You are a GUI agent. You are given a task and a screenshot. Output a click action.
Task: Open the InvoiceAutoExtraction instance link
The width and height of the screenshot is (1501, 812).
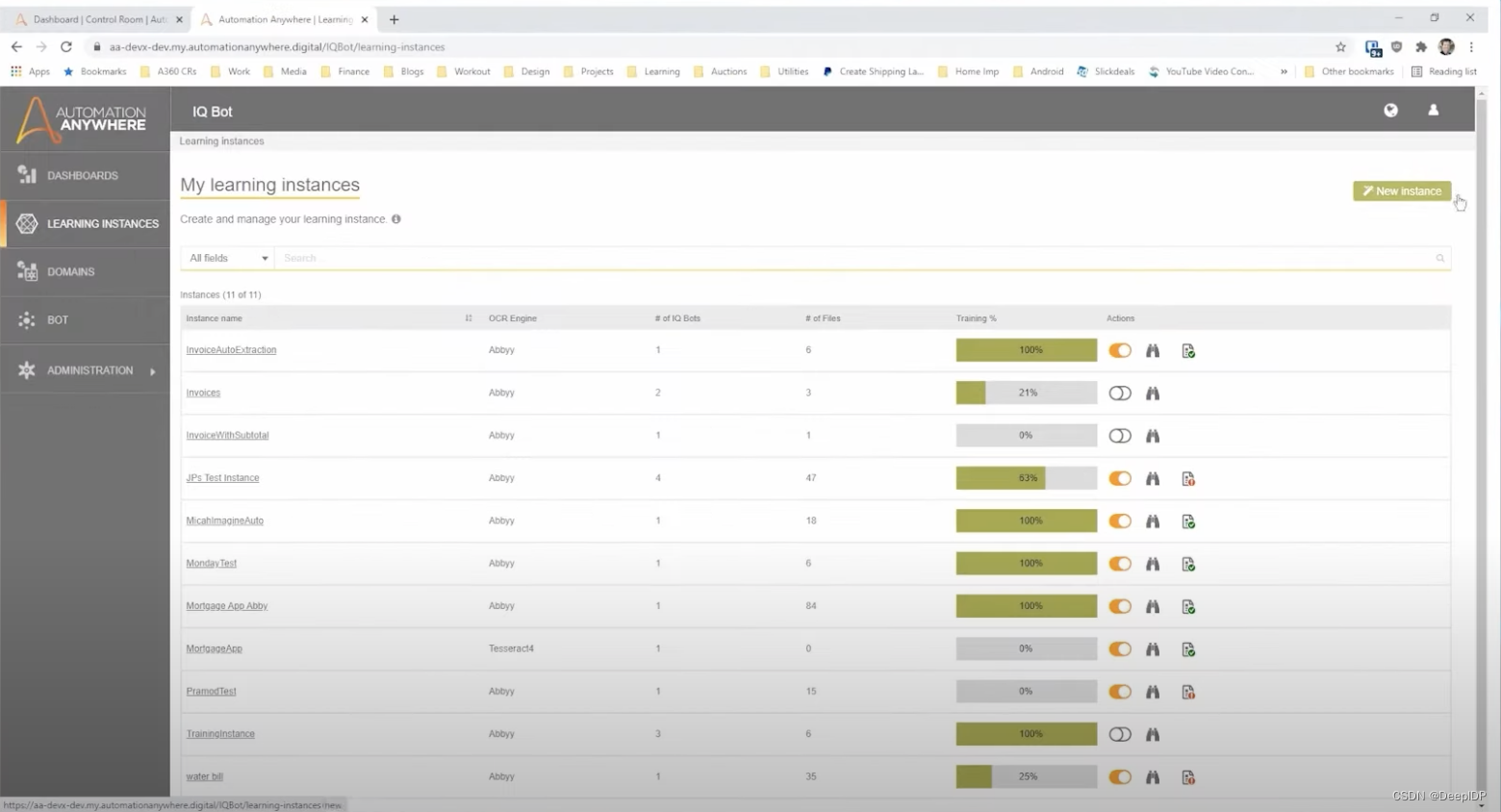tap(231, 350)
